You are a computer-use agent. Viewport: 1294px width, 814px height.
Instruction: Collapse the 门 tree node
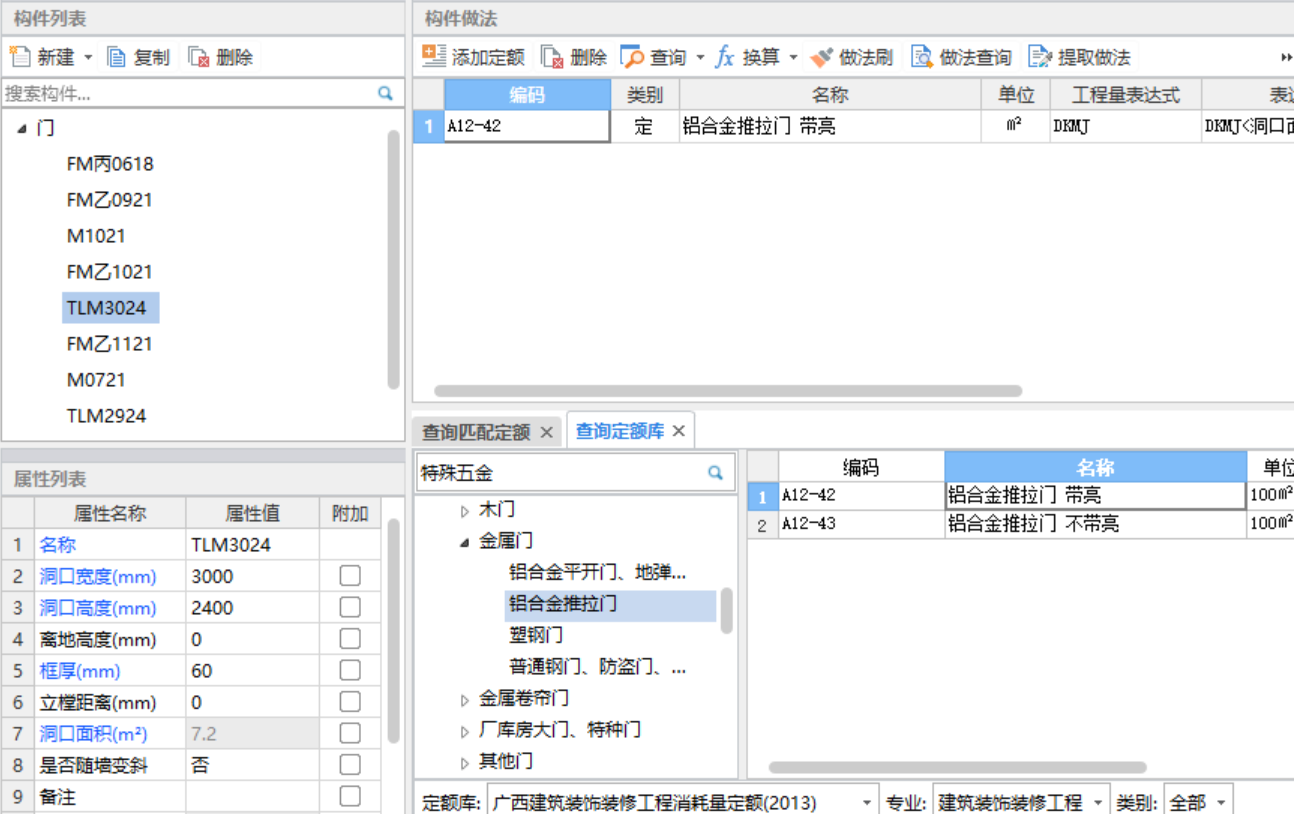(x=22, y=129)
